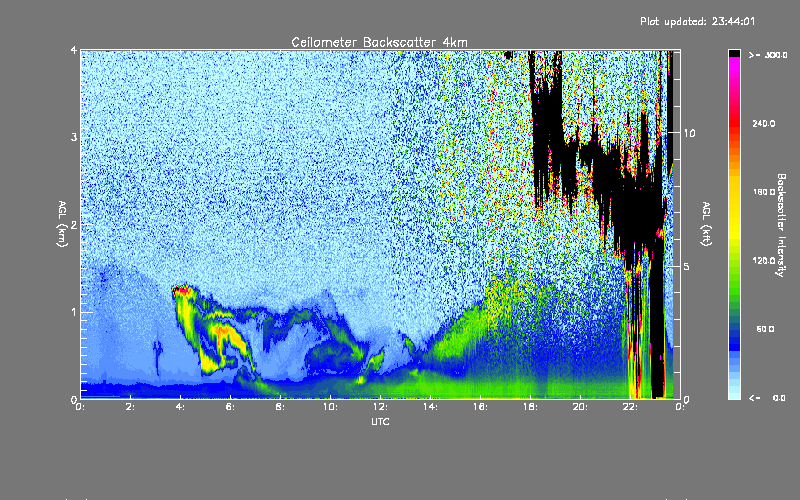
Task: Click the magenta band of the colorbar
Action: point(734,64)
